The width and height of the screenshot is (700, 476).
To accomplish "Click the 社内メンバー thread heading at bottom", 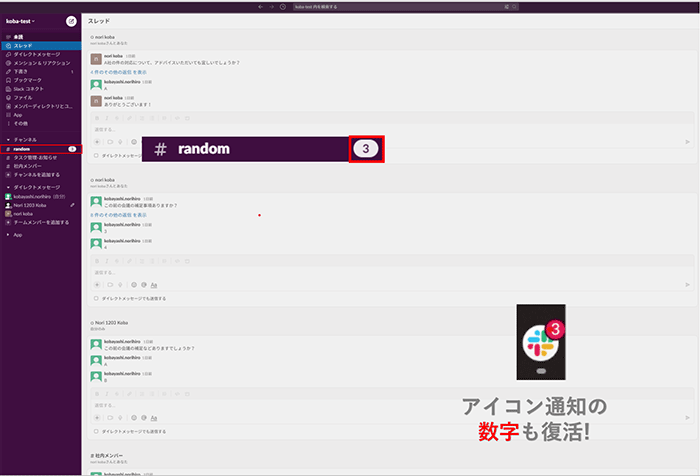I will click(107, 455).
